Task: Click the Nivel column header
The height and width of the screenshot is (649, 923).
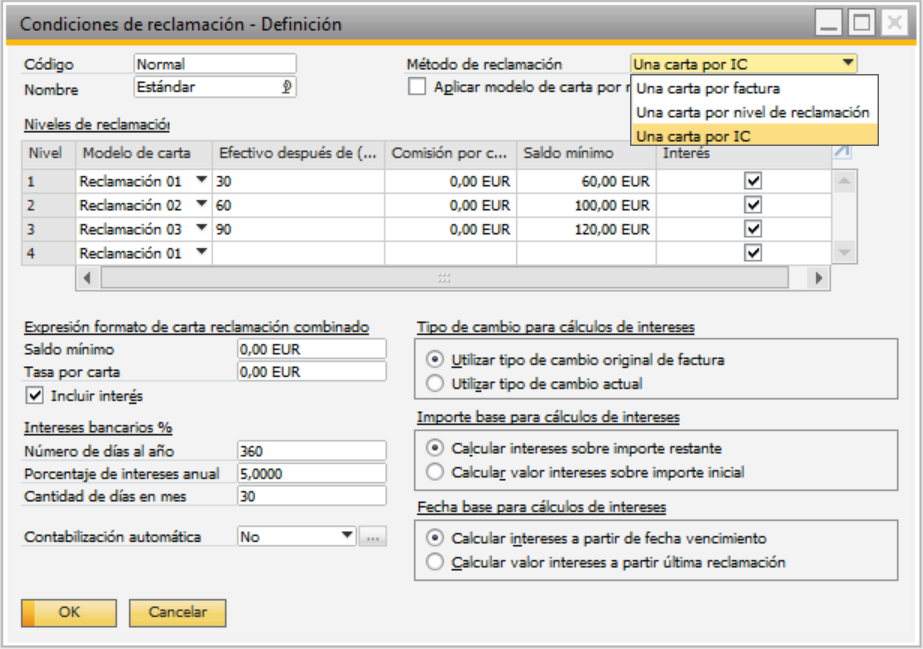Action: (49, 154)
